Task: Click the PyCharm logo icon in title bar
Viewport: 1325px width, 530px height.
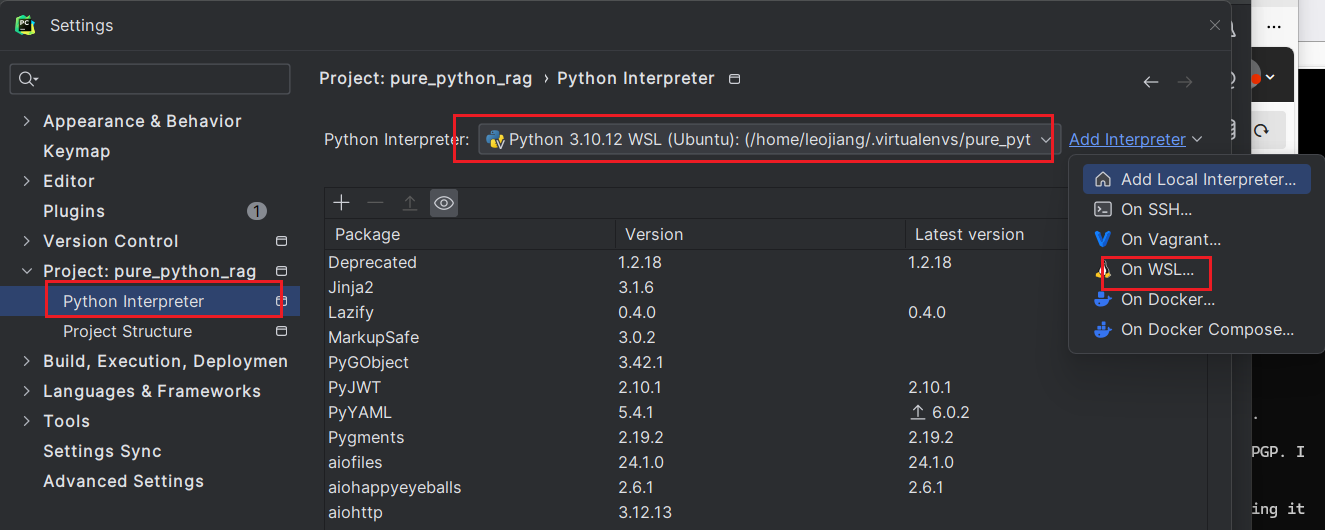Action: coord(26,25)
